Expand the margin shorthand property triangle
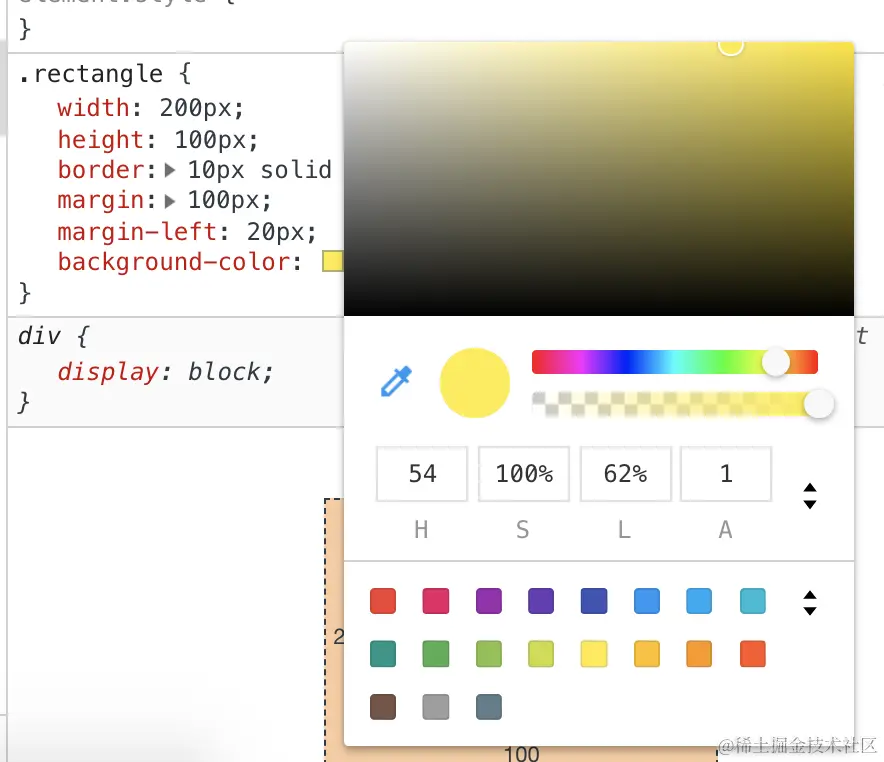Image resolution: width=884 pixels, height=762 pixels. 170,201
